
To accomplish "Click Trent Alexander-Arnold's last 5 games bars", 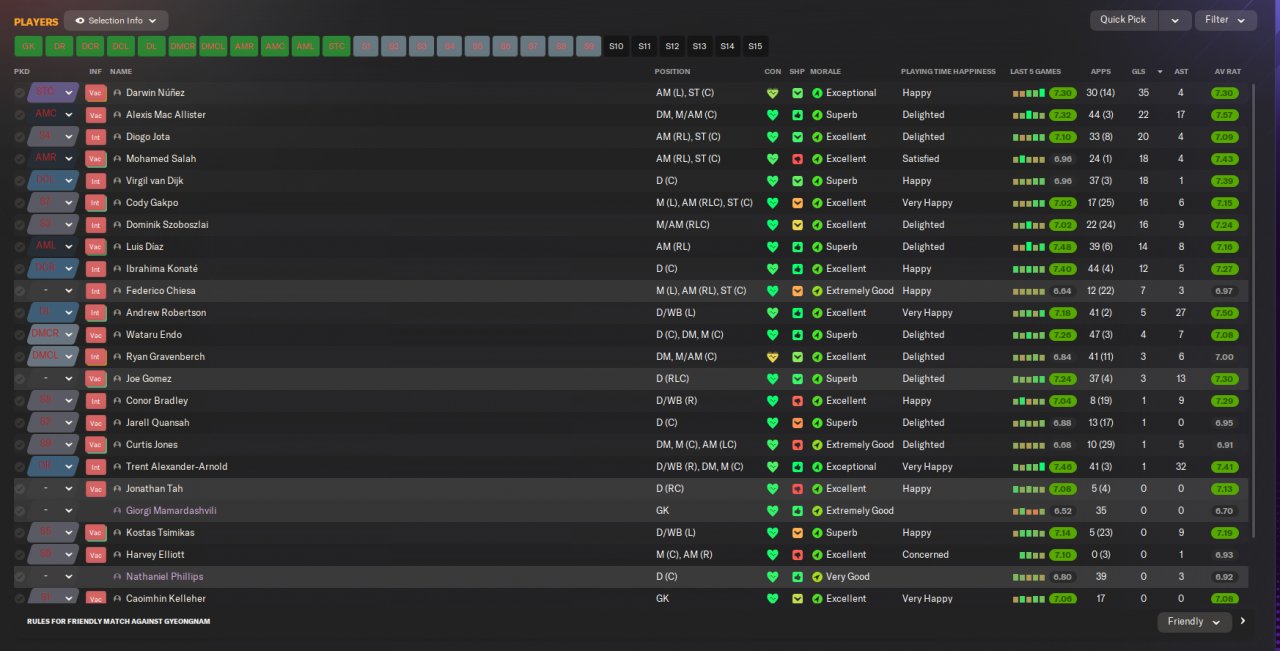I will [x=1028, y=467].
